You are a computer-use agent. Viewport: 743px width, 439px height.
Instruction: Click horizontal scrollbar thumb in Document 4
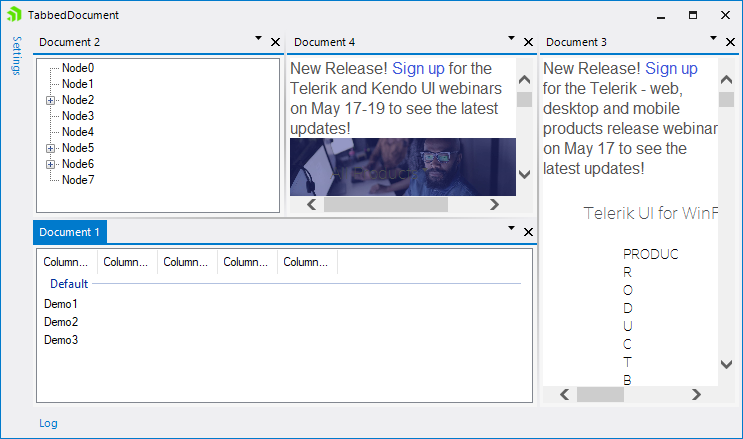click(x=386, y=204)
